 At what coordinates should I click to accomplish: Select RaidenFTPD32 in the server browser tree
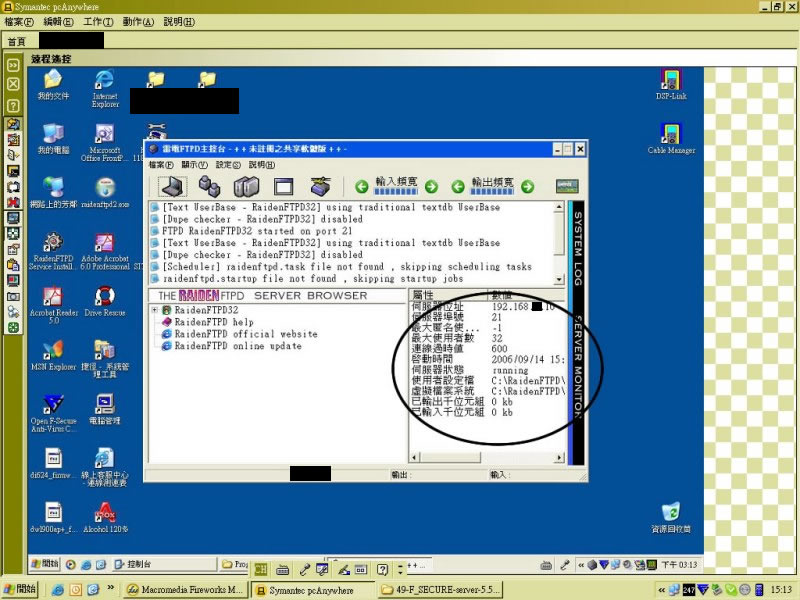(x=206, y=310)
